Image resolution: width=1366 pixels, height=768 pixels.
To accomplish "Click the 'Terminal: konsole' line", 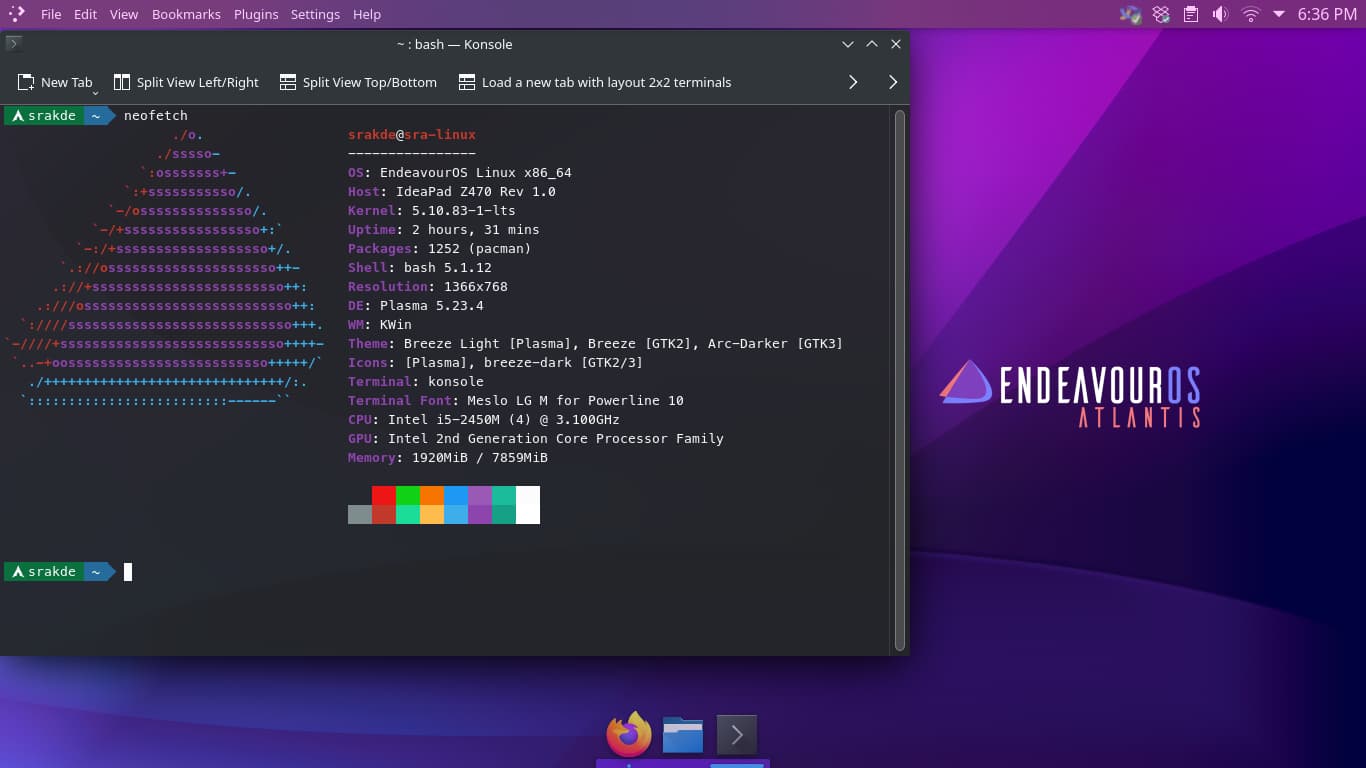I will (x=416, y=381).
